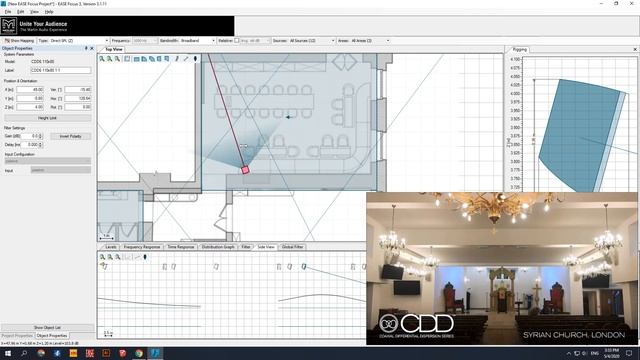Image resolution: width=640 pixels, height=360 pixels.
Task: Click the Height Link button
Action: click(x=47, y=118)
